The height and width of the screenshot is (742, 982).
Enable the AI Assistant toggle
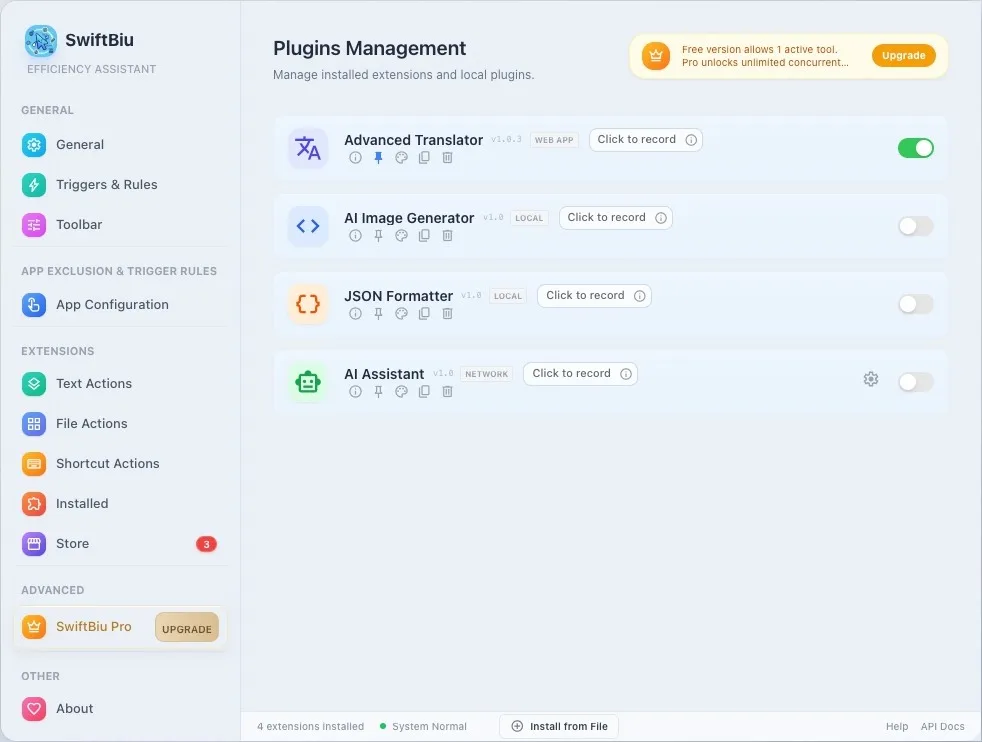pos(916,382)
